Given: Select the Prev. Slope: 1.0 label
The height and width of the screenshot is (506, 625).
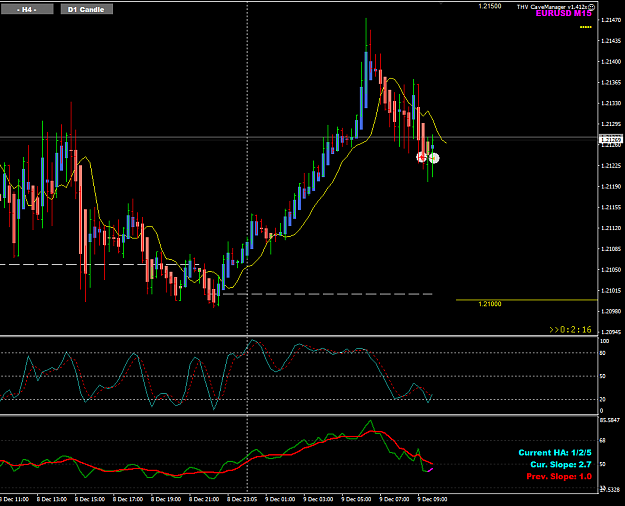Looking at the screenshot, I should 559,476.
